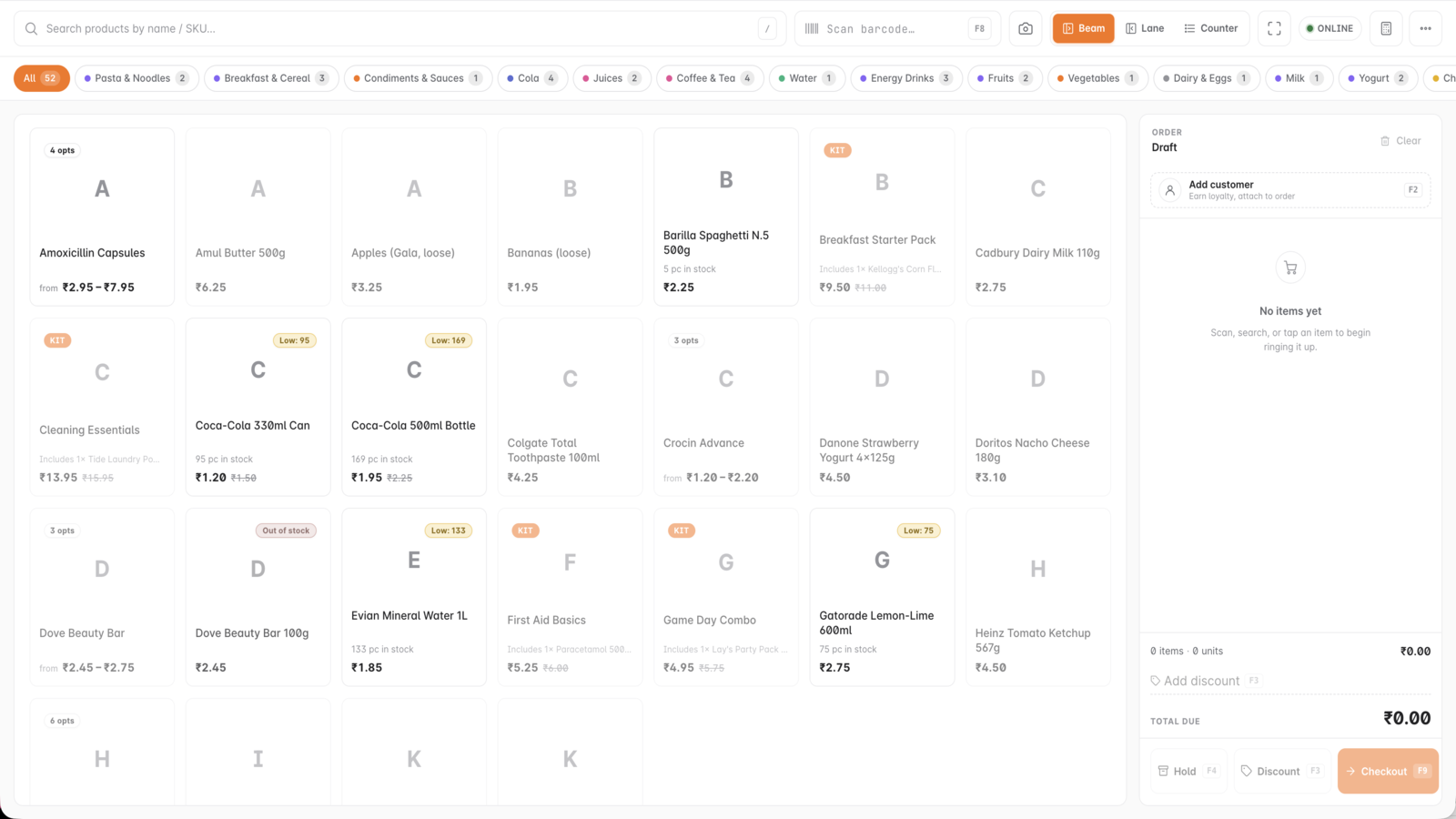Clear the draft order

(x=1400, y=141)
